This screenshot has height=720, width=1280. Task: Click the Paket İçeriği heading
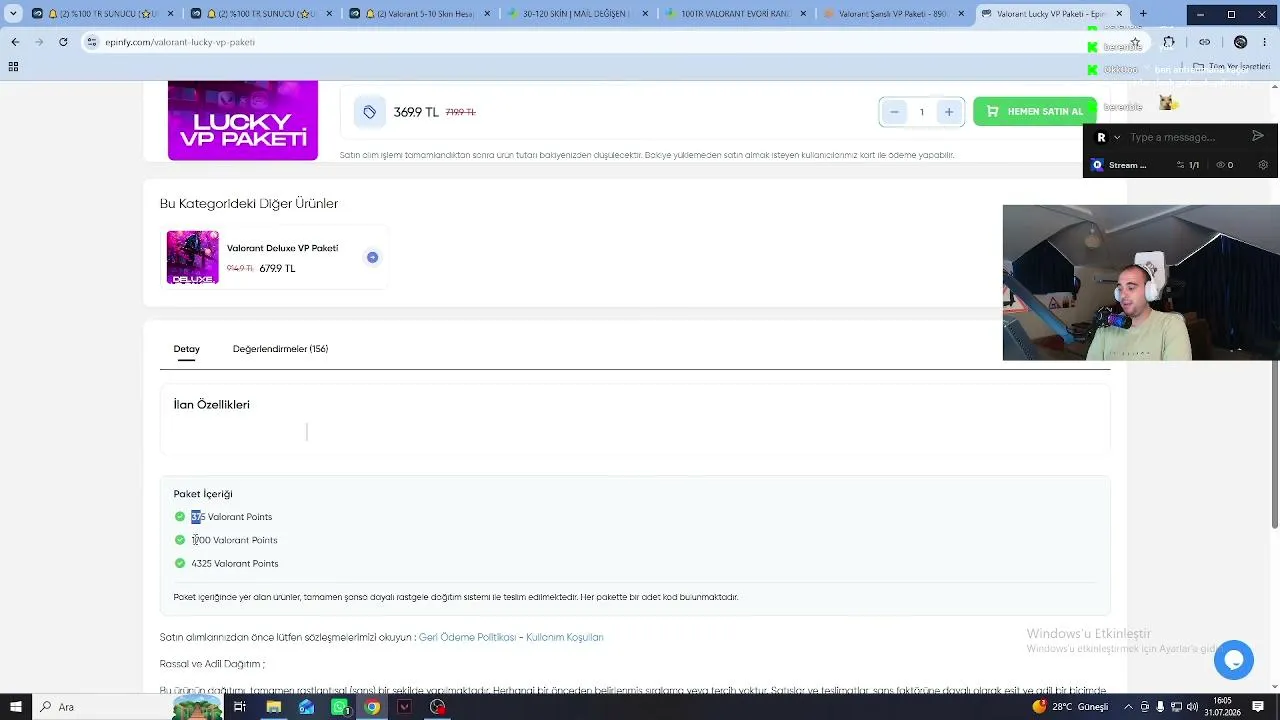pyautogui.click(x=203, y=494)
